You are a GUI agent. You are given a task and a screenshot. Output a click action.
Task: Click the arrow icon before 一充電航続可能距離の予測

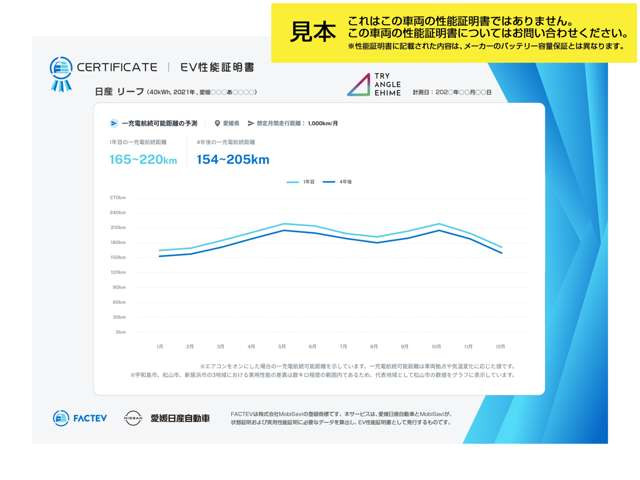click(112, 123)
